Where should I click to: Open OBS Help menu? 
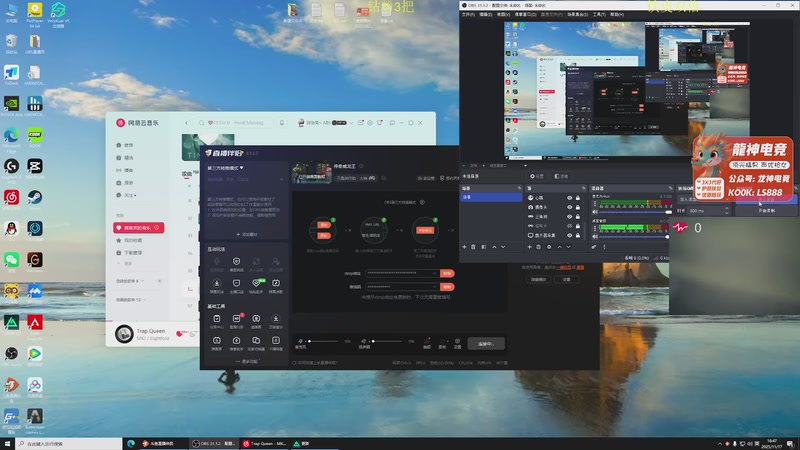tap(617, 15)
